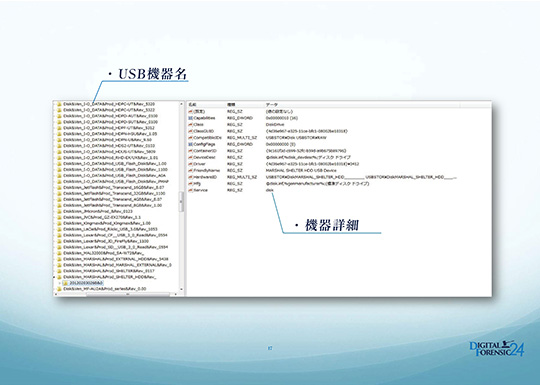The height and width of the screenshot is (385, 540).
Task: Click the ConfigFlags binary value icon
Action: 190,144
